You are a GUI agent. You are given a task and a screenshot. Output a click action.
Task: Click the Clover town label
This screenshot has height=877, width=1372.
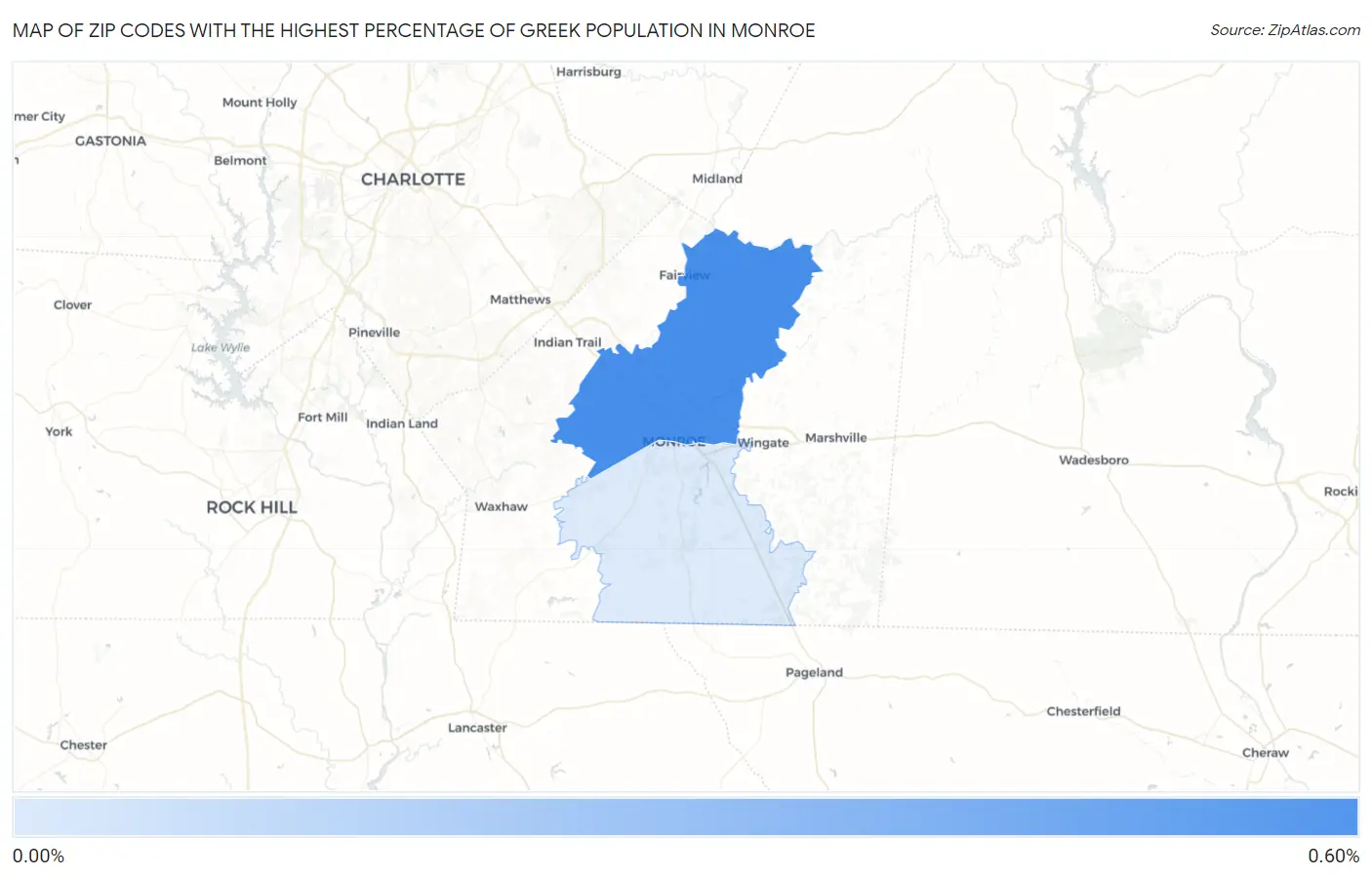(x=72, y=305)
